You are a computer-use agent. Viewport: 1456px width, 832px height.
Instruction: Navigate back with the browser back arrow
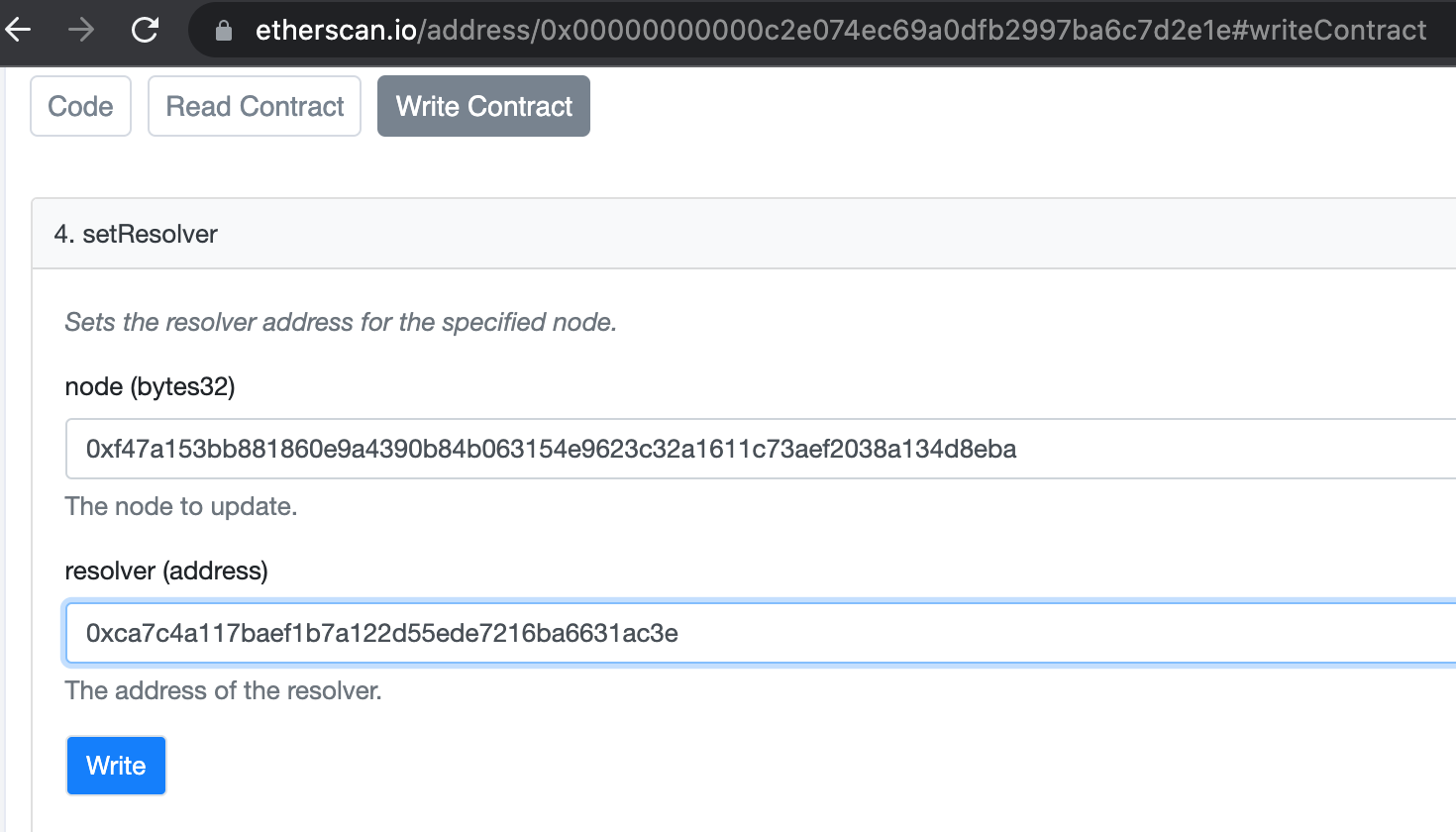(x=20, y=29)
